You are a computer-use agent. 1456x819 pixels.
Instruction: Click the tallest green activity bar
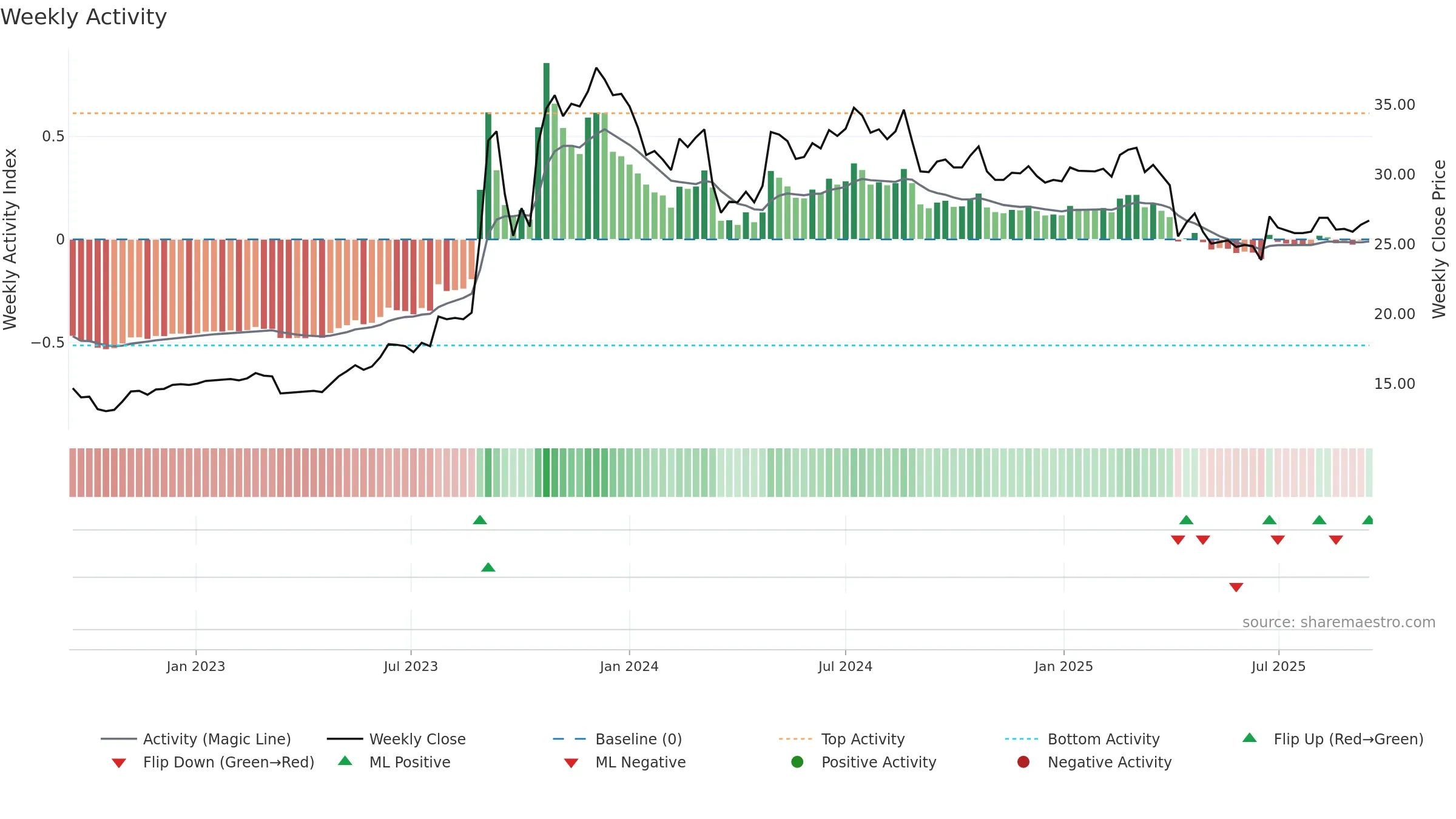(546, 151)
